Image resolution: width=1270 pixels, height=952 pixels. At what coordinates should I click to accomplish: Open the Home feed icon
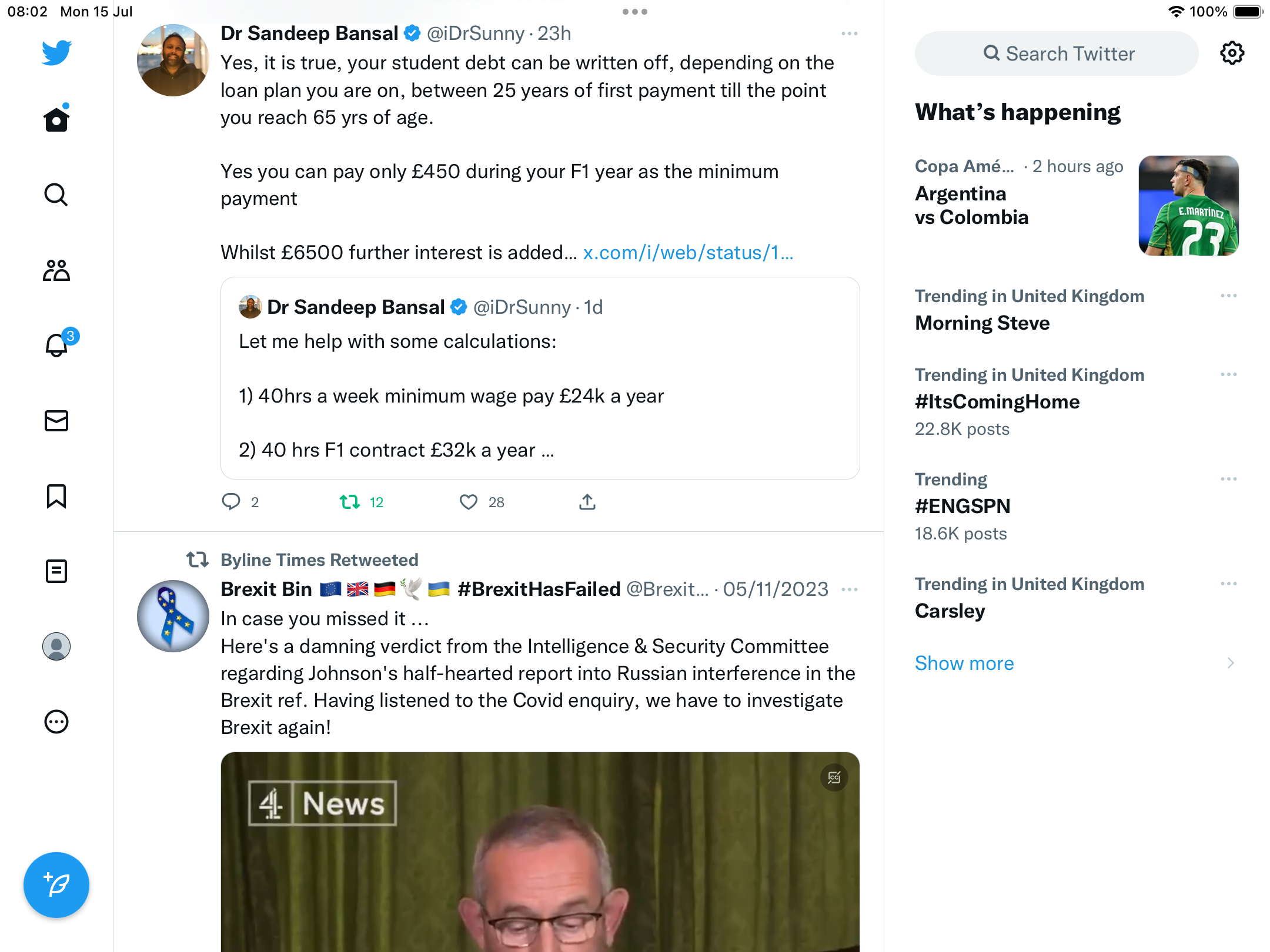[x=56, y=119]
